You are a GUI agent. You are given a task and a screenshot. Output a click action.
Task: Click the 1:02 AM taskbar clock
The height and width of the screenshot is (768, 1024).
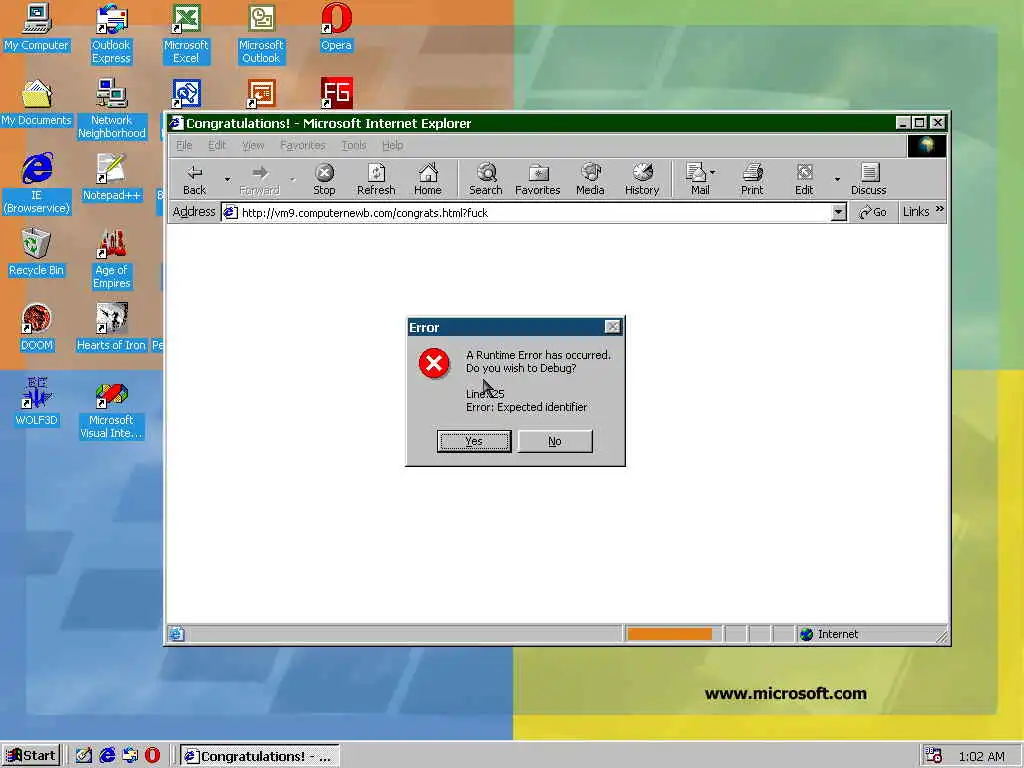coord(982,756)
